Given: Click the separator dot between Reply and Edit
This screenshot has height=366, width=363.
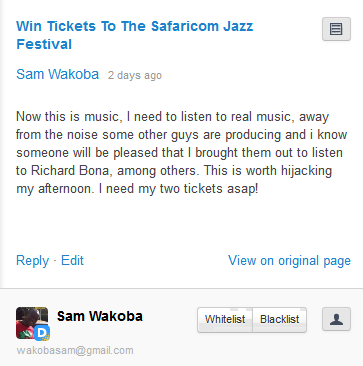Looking at the screenshot, I should pos(55,261).
